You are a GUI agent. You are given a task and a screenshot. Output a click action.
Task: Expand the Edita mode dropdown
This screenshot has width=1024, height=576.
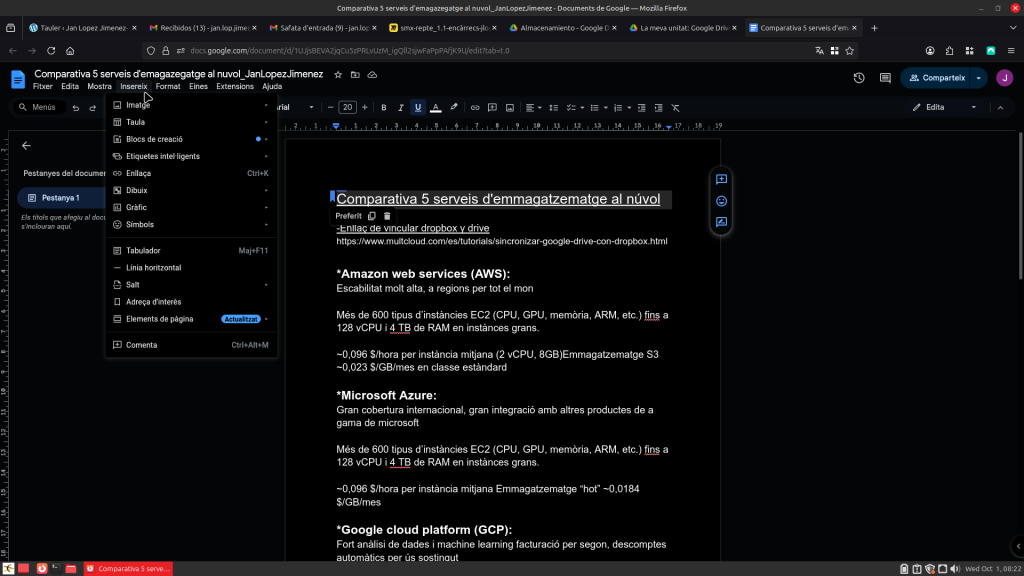[x=973, y=107]
